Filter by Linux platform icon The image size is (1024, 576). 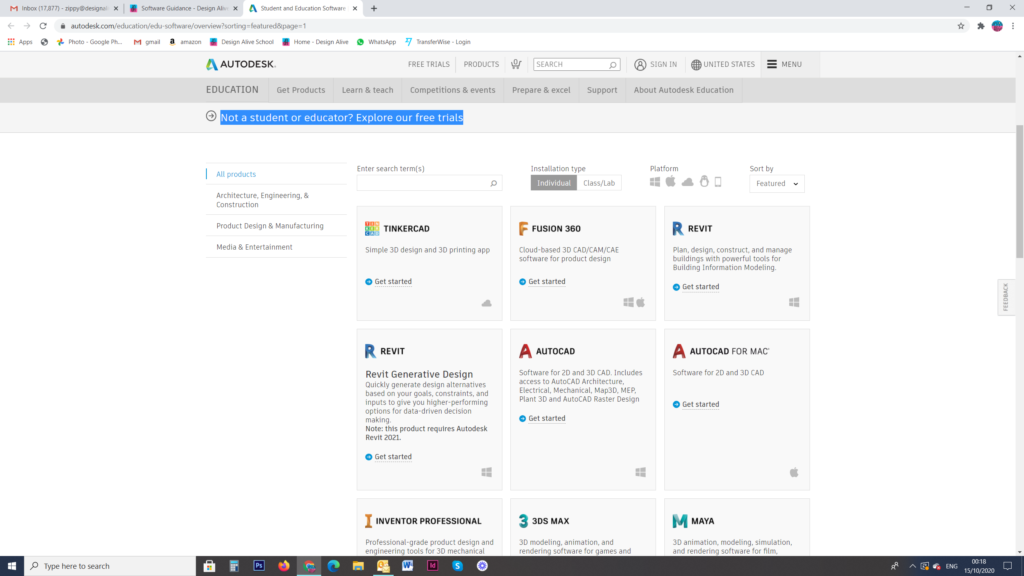[704, 182]
